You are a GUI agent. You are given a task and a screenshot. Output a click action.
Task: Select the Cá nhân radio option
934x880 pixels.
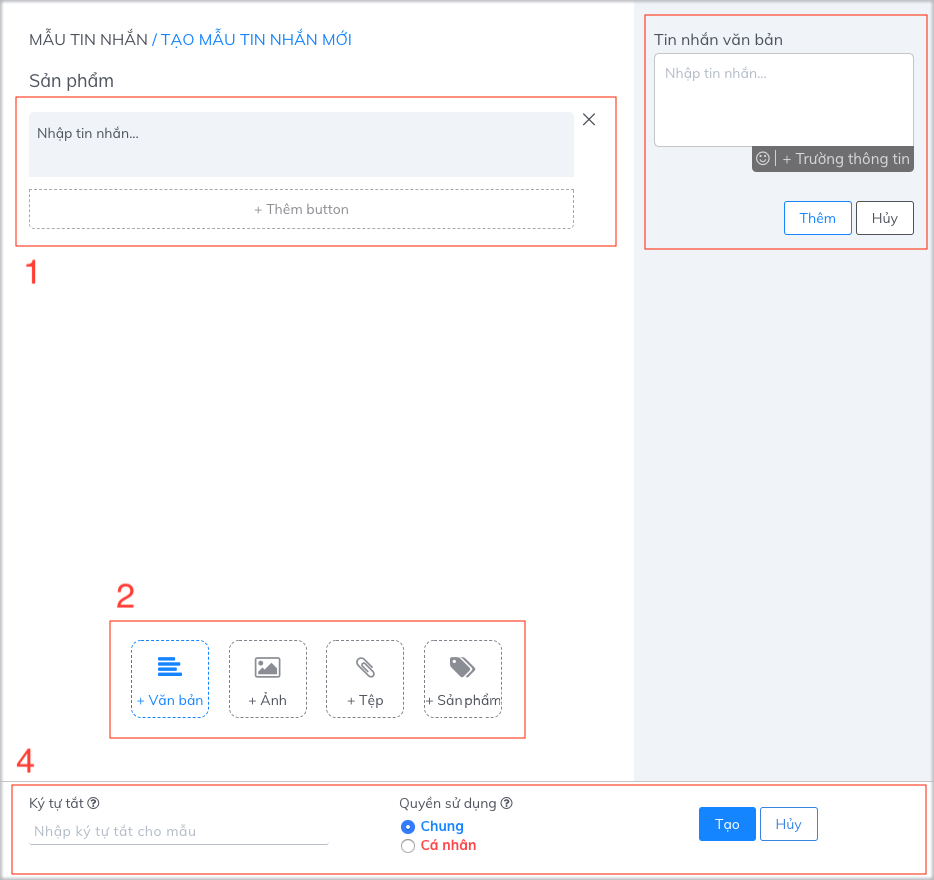click(x=407, y=846)
